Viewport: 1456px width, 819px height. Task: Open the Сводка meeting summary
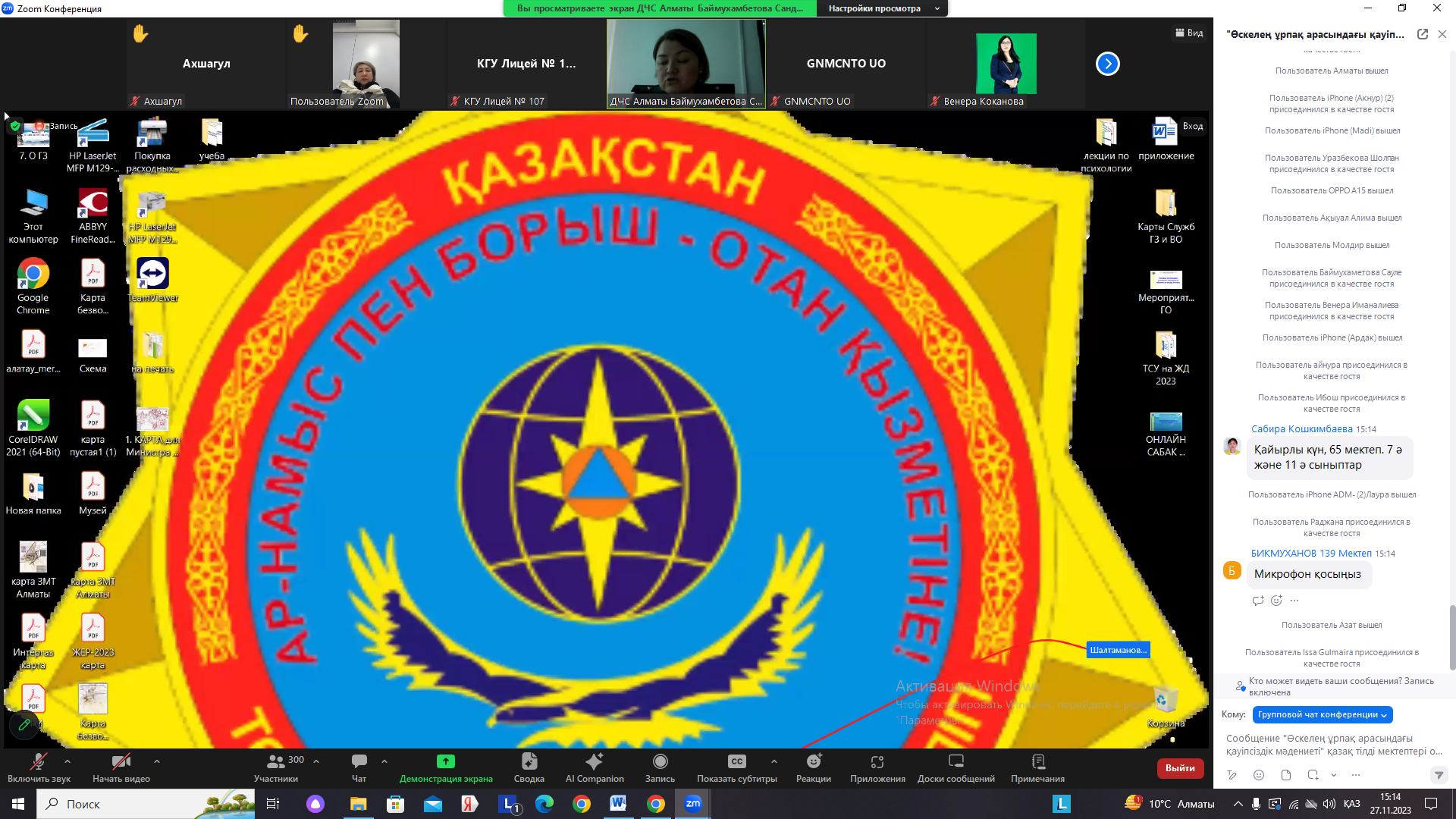tap(529, 767)
